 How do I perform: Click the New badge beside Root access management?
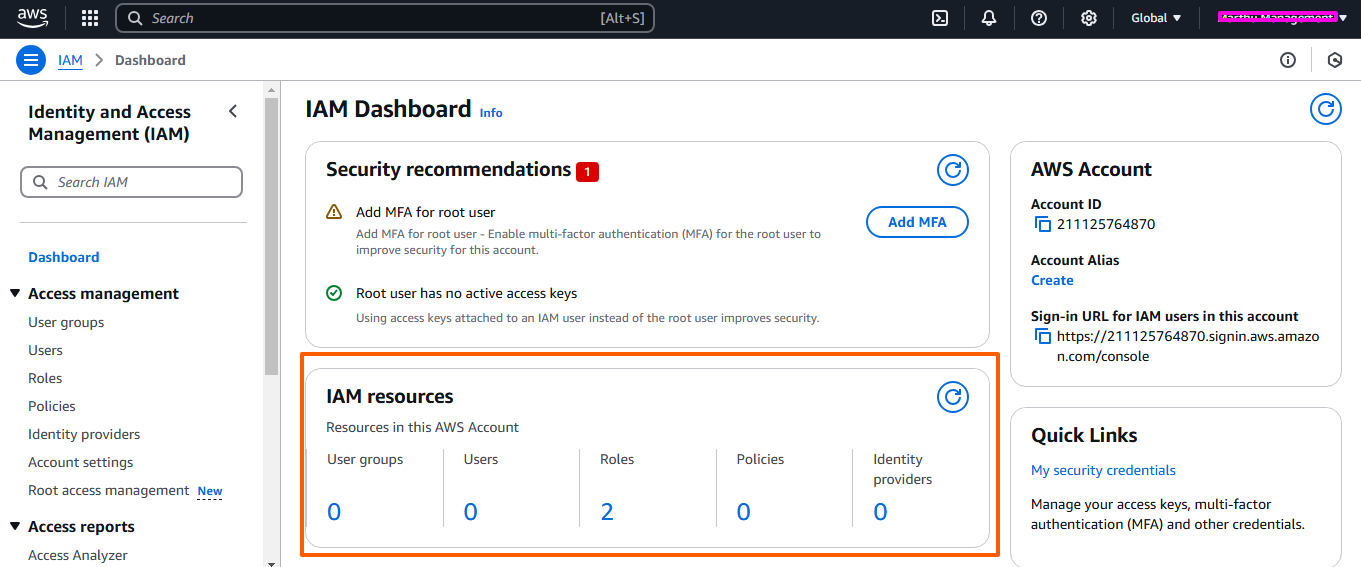pos(210,491)
